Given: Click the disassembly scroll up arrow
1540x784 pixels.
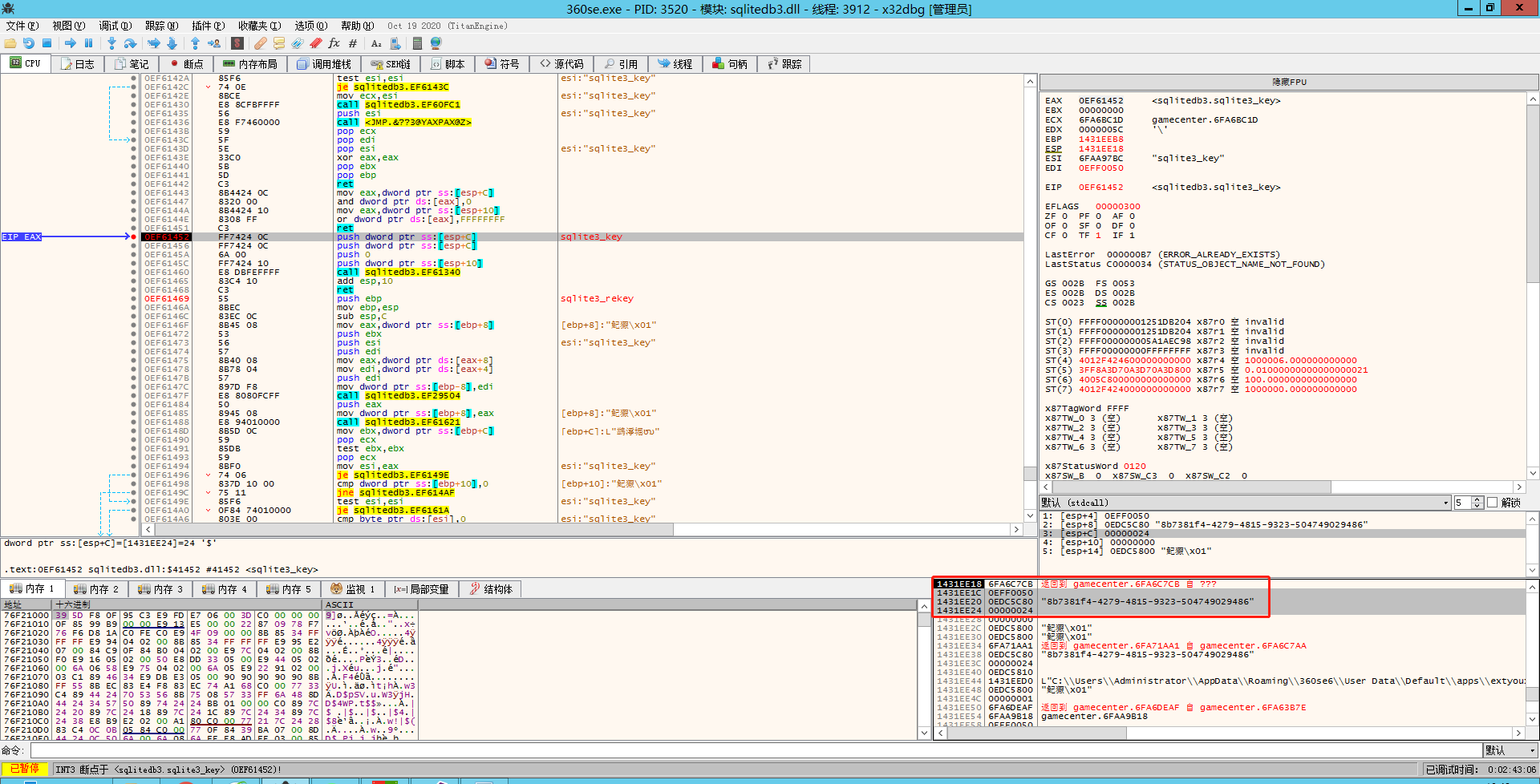Looking at the screenshot, I should pyautogui.click(x=1031, y=81).
